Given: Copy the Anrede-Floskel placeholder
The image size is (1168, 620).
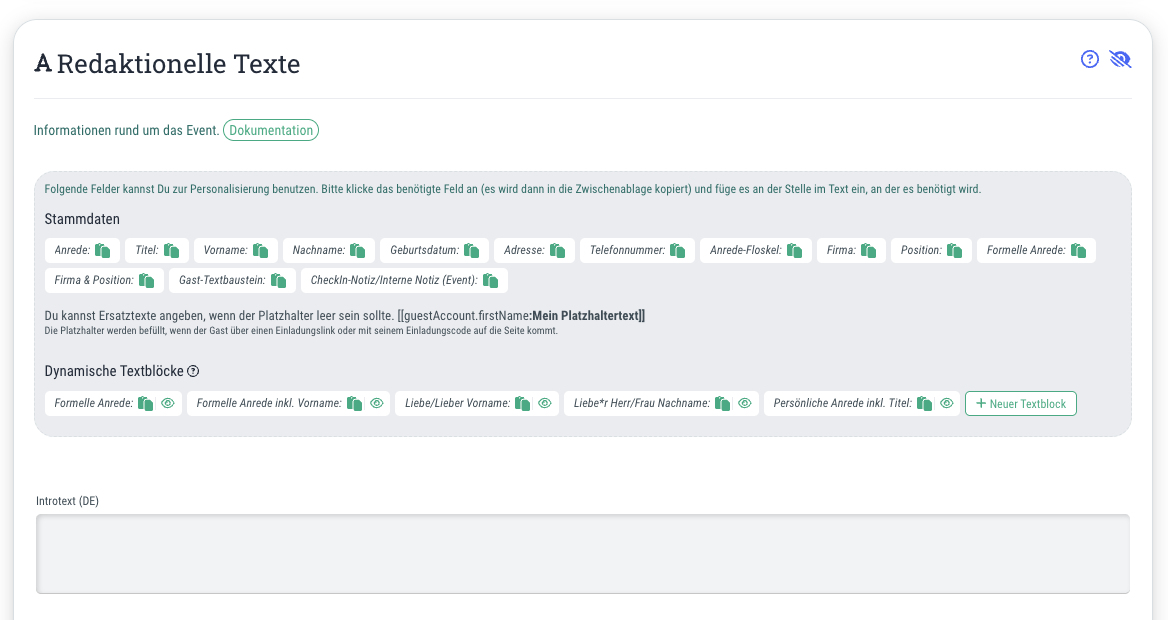Looking at the screenshot, I should 795,250.
